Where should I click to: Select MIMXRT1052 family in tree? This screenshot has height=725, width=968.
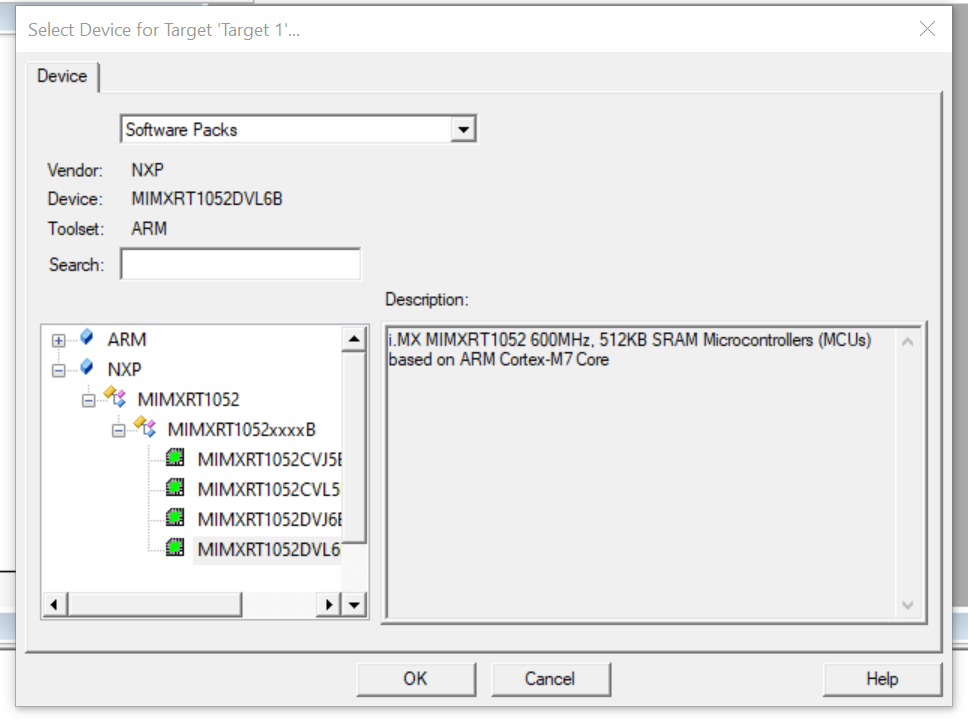pyautogui.click(x=188, y=400)
